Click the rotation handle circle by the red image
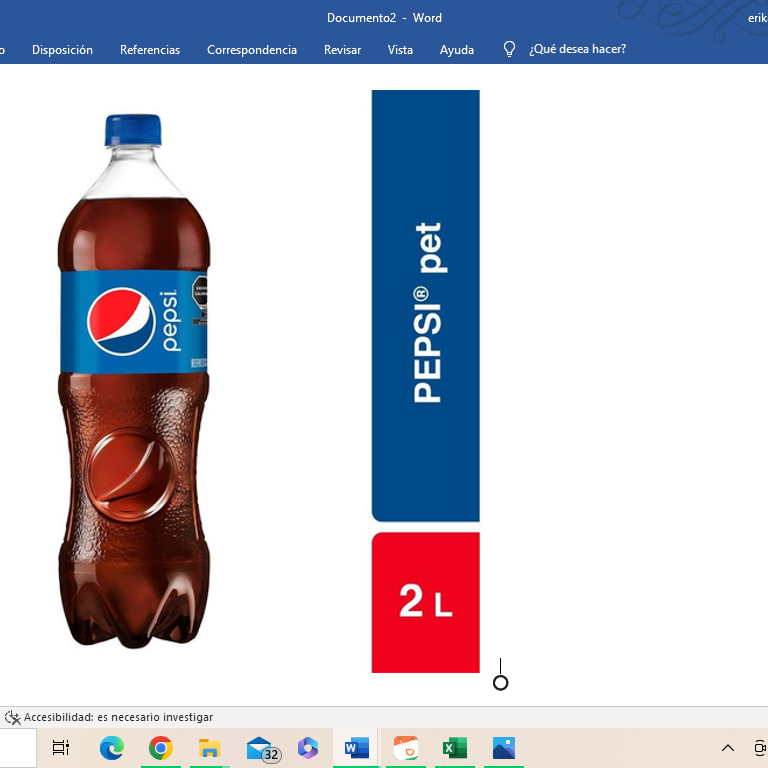 tap(501, 683)
